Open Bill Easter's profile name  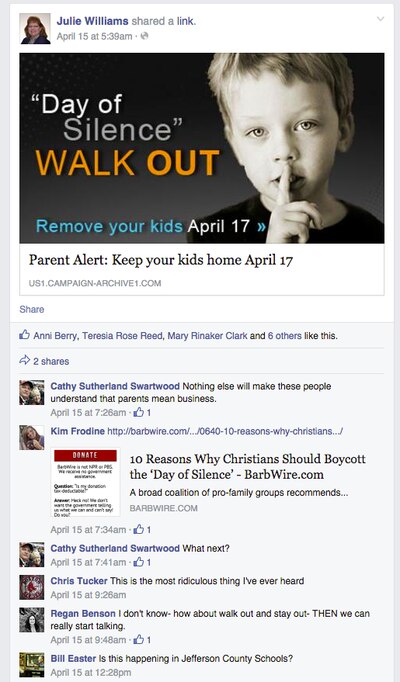click(73, 659)
